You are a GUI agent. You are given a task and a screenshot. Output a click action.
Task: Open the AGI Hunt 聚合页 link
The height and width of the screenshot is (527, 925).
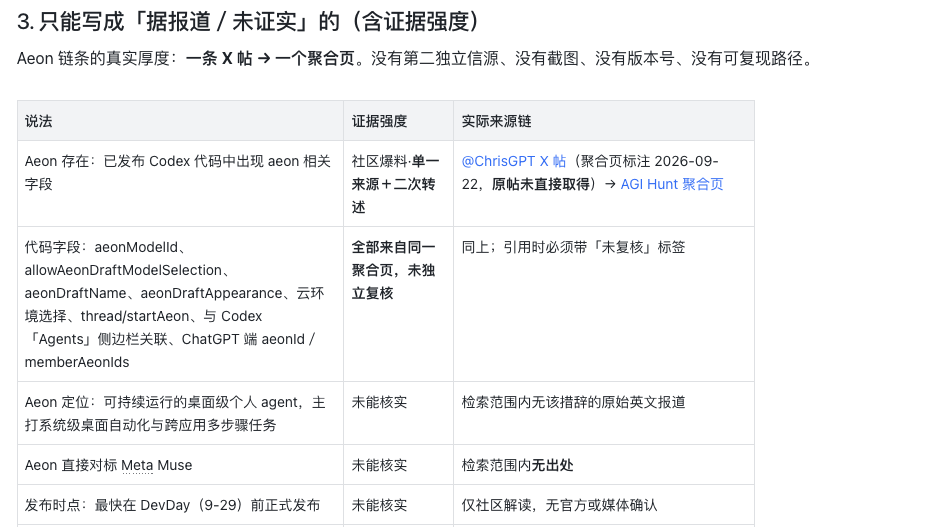point(672,184)
